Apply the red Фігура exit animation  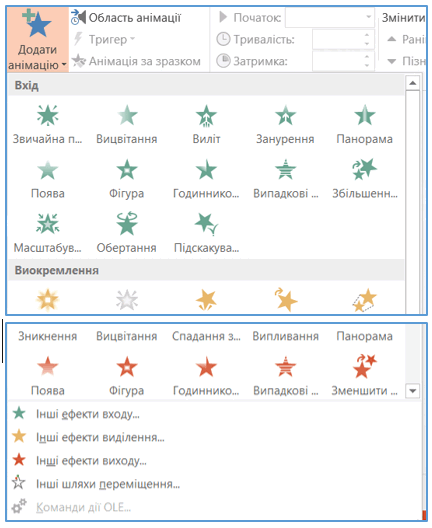127,376
